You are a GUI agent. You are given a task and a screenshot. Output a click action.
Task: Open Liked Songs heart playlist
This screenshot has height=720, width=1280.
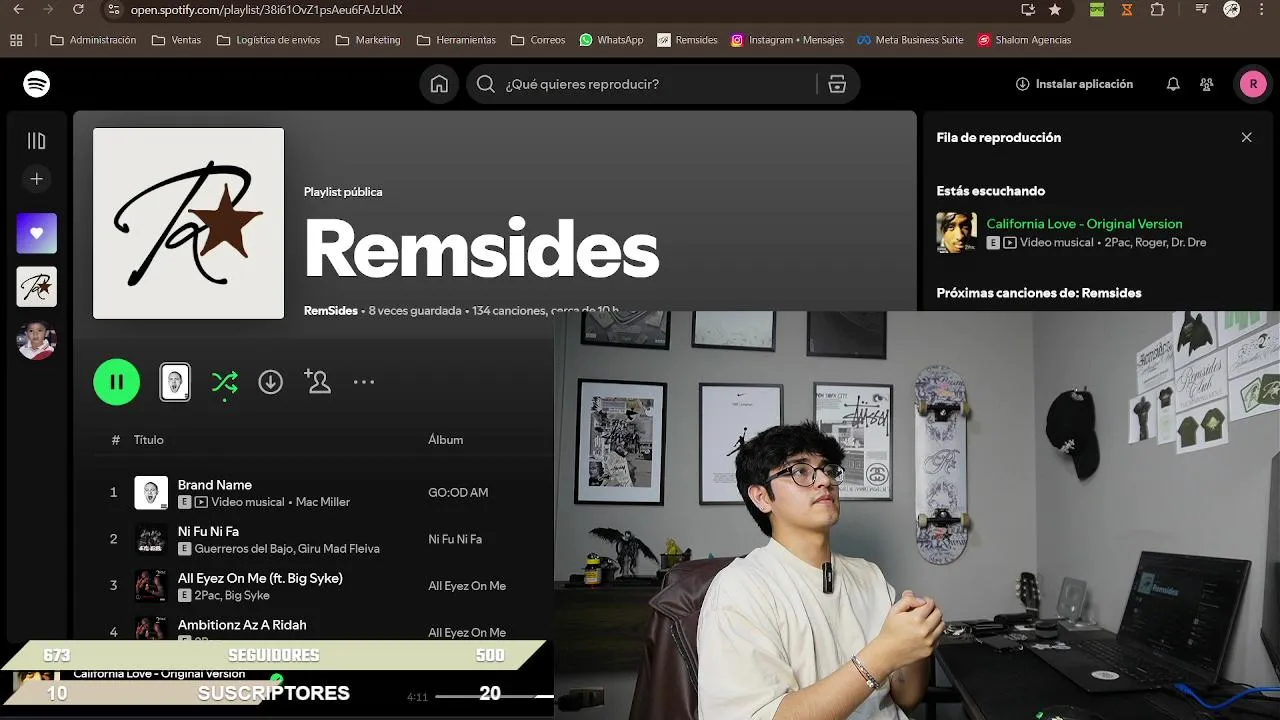point(37,233)
